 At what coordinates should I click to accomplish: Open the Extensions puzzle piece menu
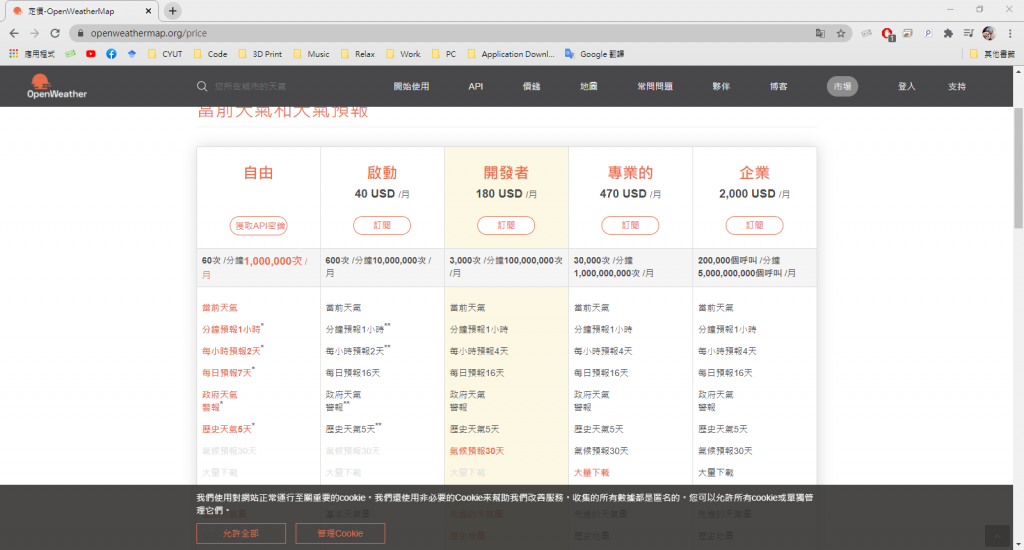click(x=948, y=33)
